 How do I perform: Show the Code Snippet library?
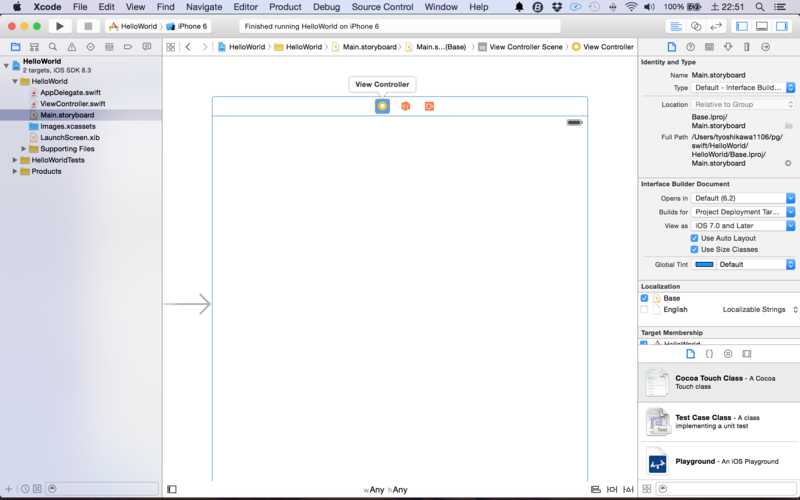709,354
